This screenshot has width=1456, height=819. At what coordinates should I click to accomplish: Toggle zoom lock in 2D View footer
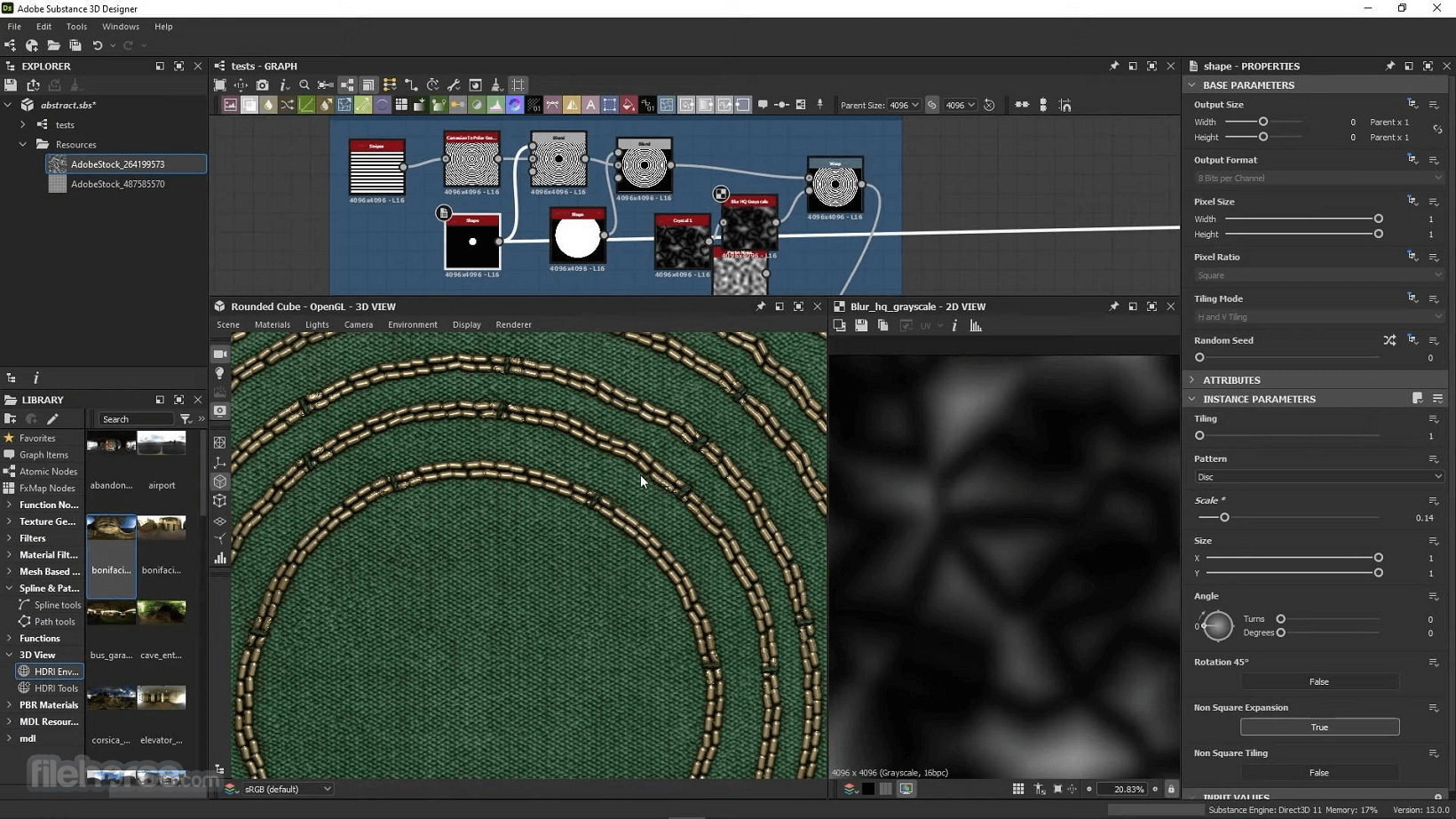pos(1171,789)
